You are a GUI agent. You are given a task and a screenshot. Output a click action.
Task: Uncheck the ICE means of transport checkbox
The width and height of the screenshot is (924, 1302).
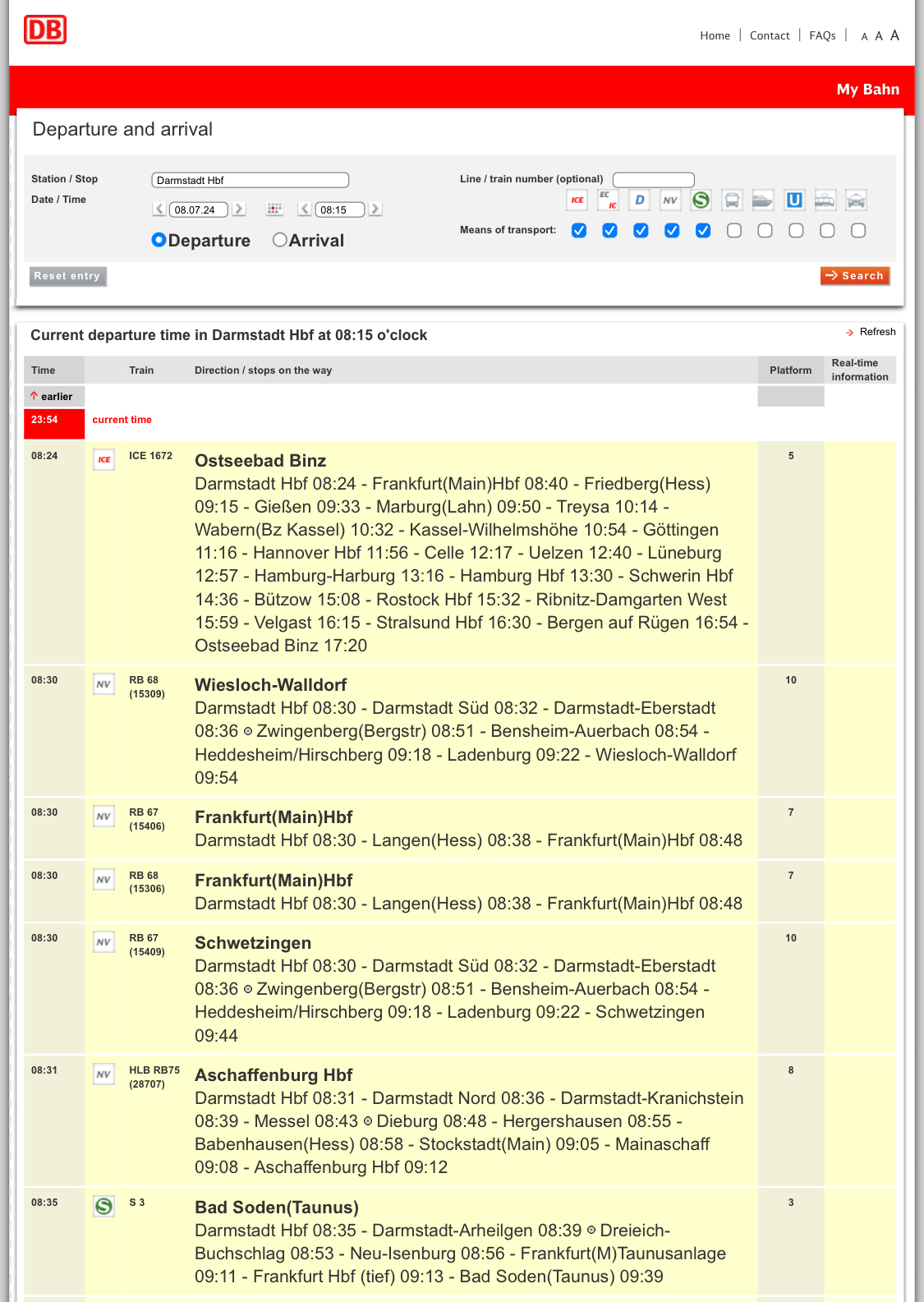[579, 231]
